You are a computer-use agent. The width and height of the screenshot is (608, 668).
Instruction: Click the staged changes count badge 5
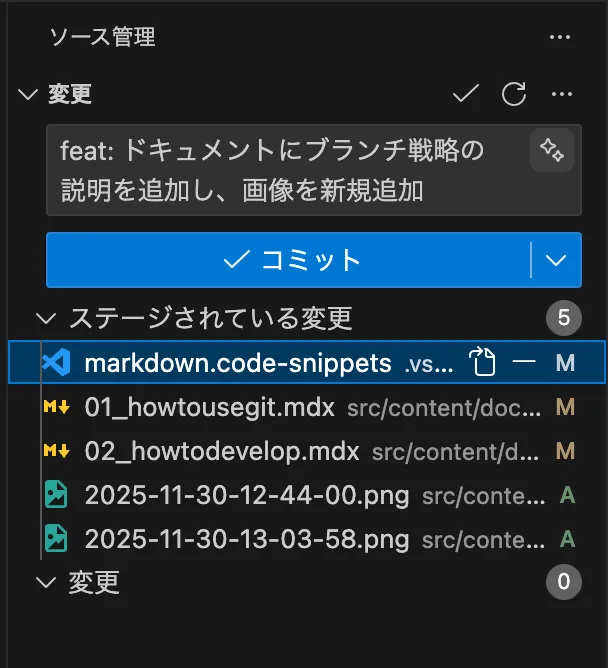click(564, 318)
